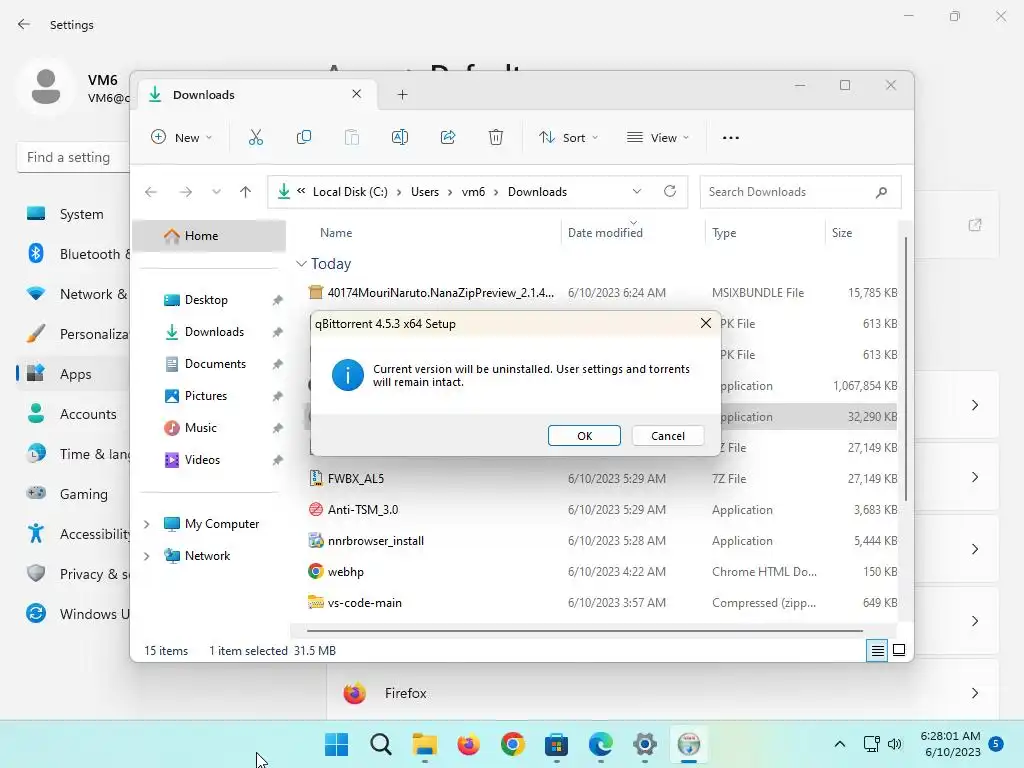Click the Search Downloads field
The height and width of the screenshot is (768, 1024).
click(790, 192)
